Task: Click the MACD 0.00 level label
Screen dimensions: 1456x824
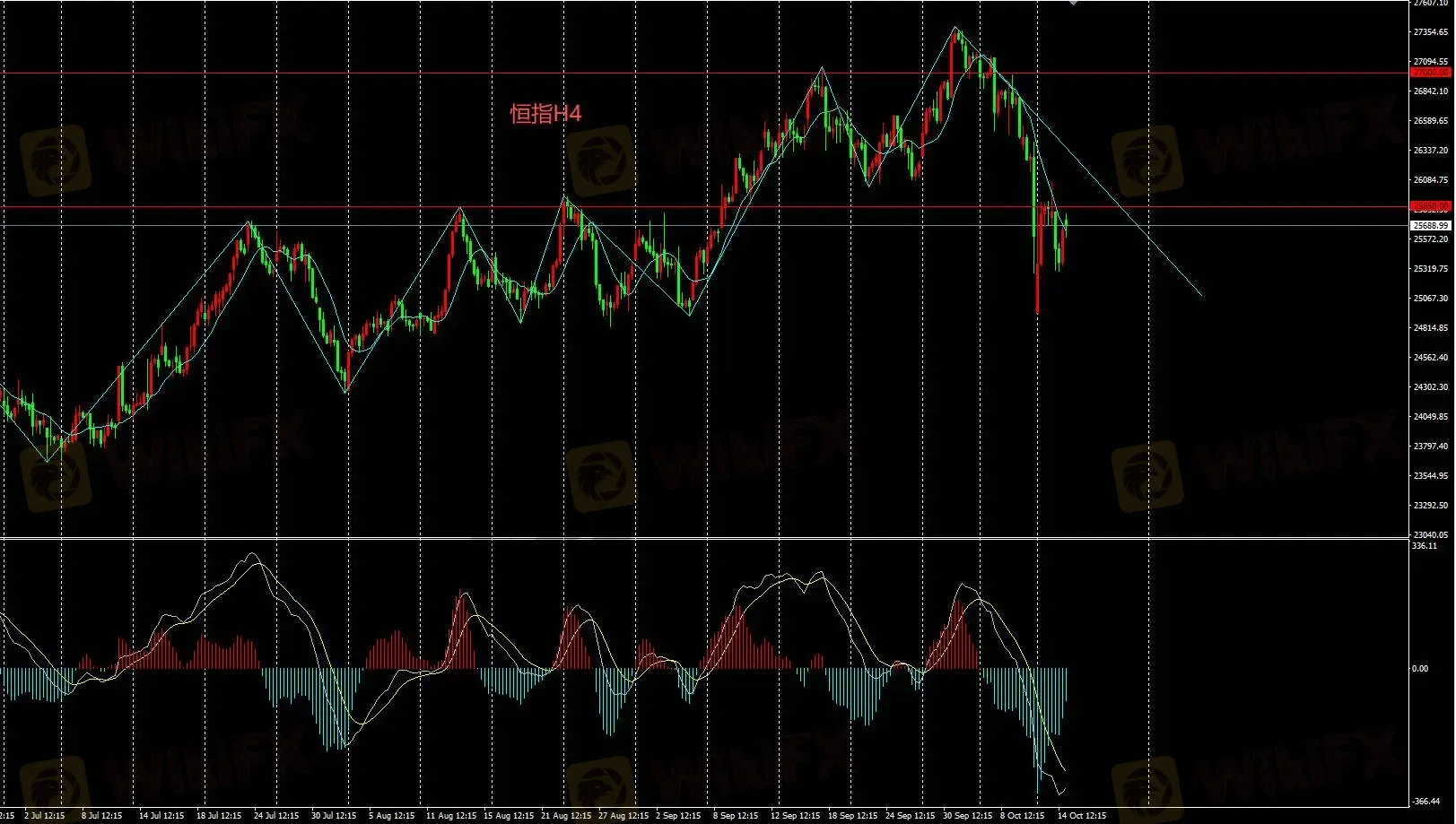Action: [x=1420, y=669]
